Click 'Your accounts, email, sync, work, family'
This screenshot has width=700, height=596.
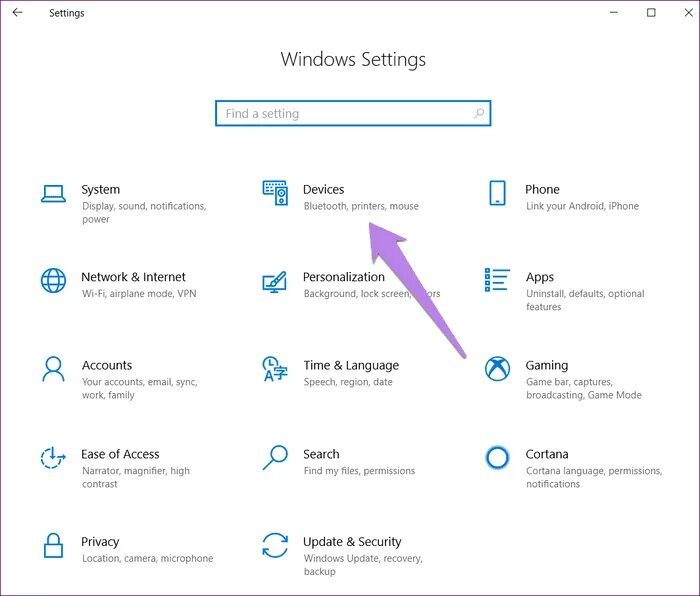click(140, 388)
